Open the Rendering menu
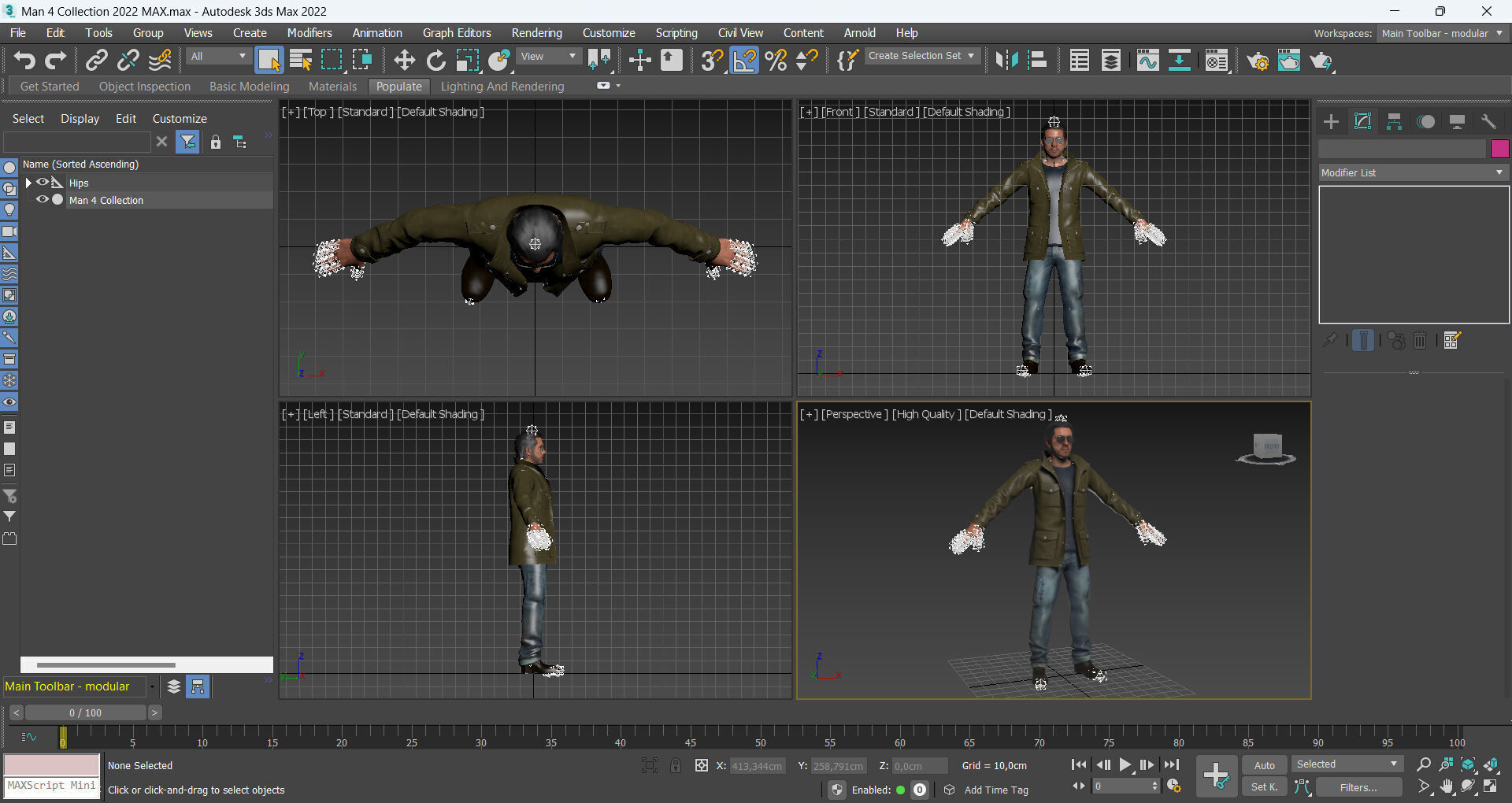The image size is (1512, 803). pyautogui.click(x=537, y=33)
